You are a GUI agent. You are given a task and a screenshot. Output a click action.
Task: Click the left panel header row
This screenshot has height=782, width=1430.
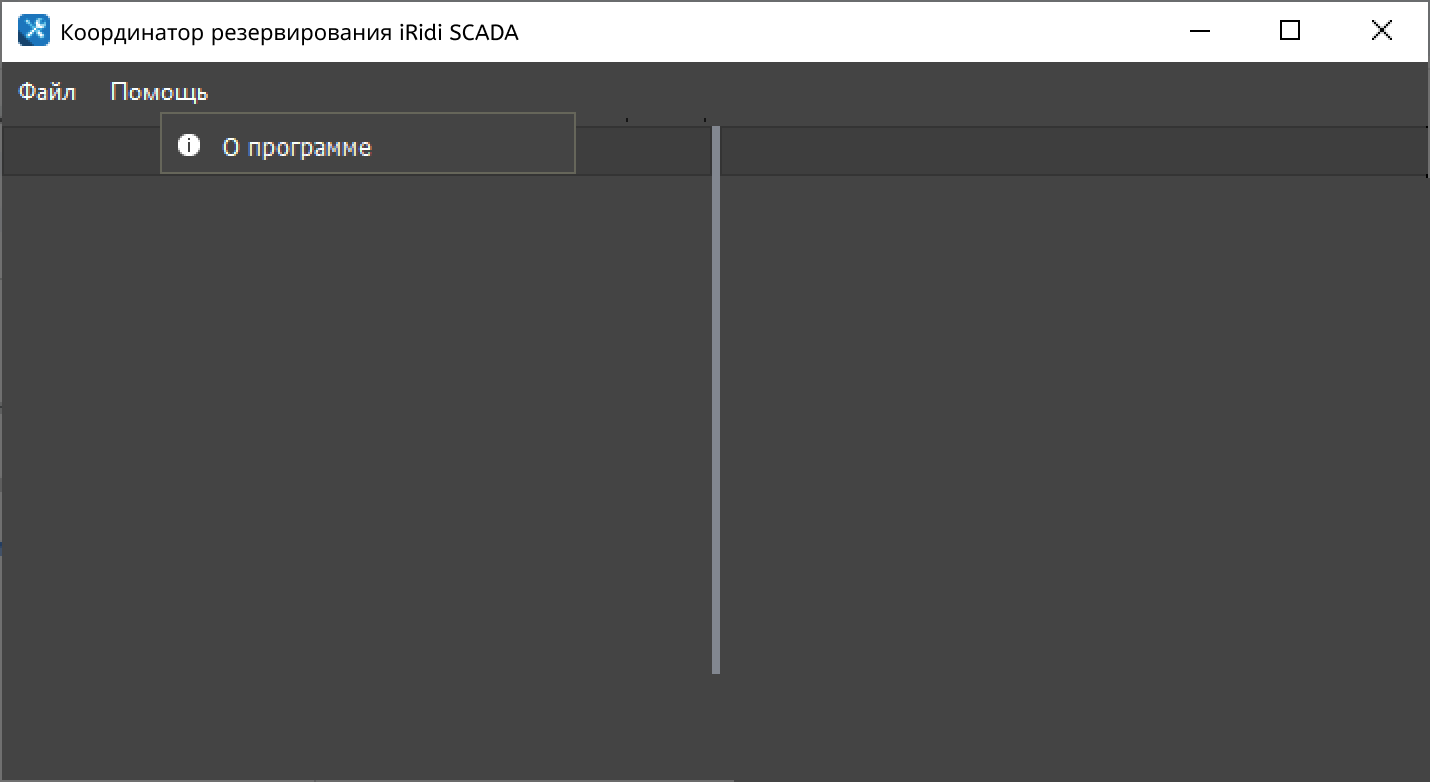[80, 152]
